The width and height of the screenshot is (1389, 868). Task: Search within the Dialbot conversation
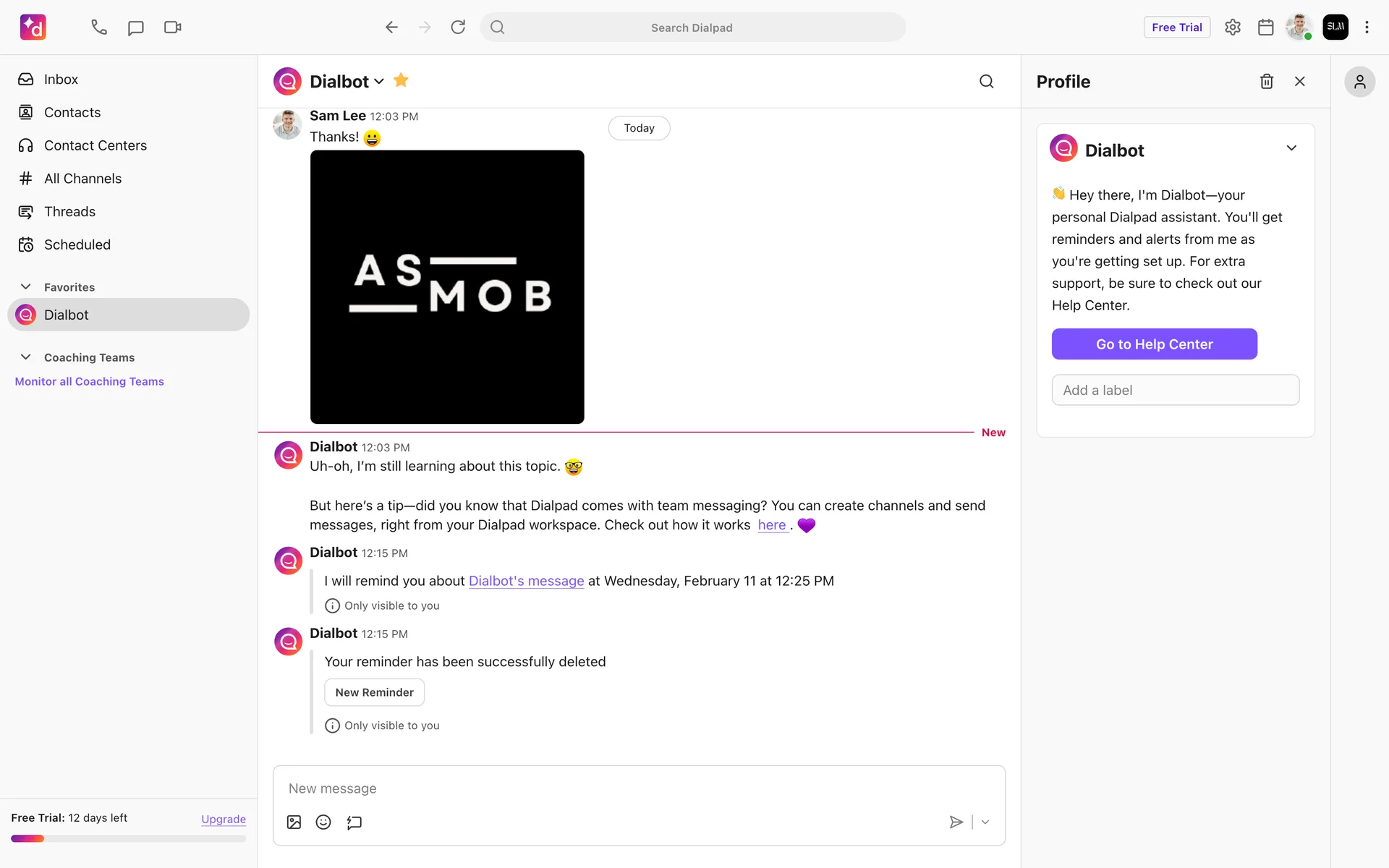click(986, 82)
